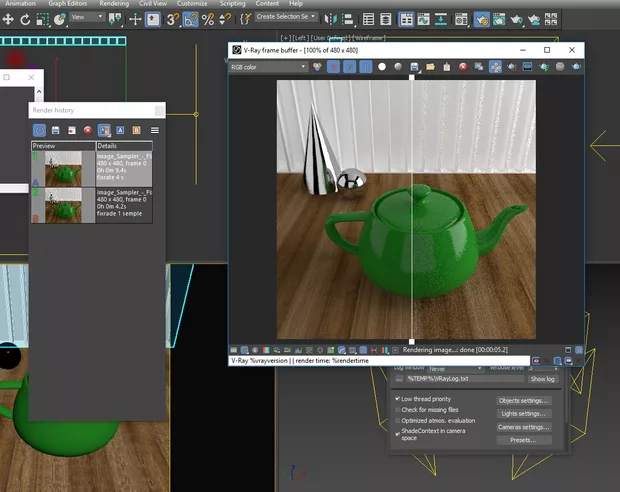Uncheck Low thread priority
620x492 pixels.
click(398, 399)
